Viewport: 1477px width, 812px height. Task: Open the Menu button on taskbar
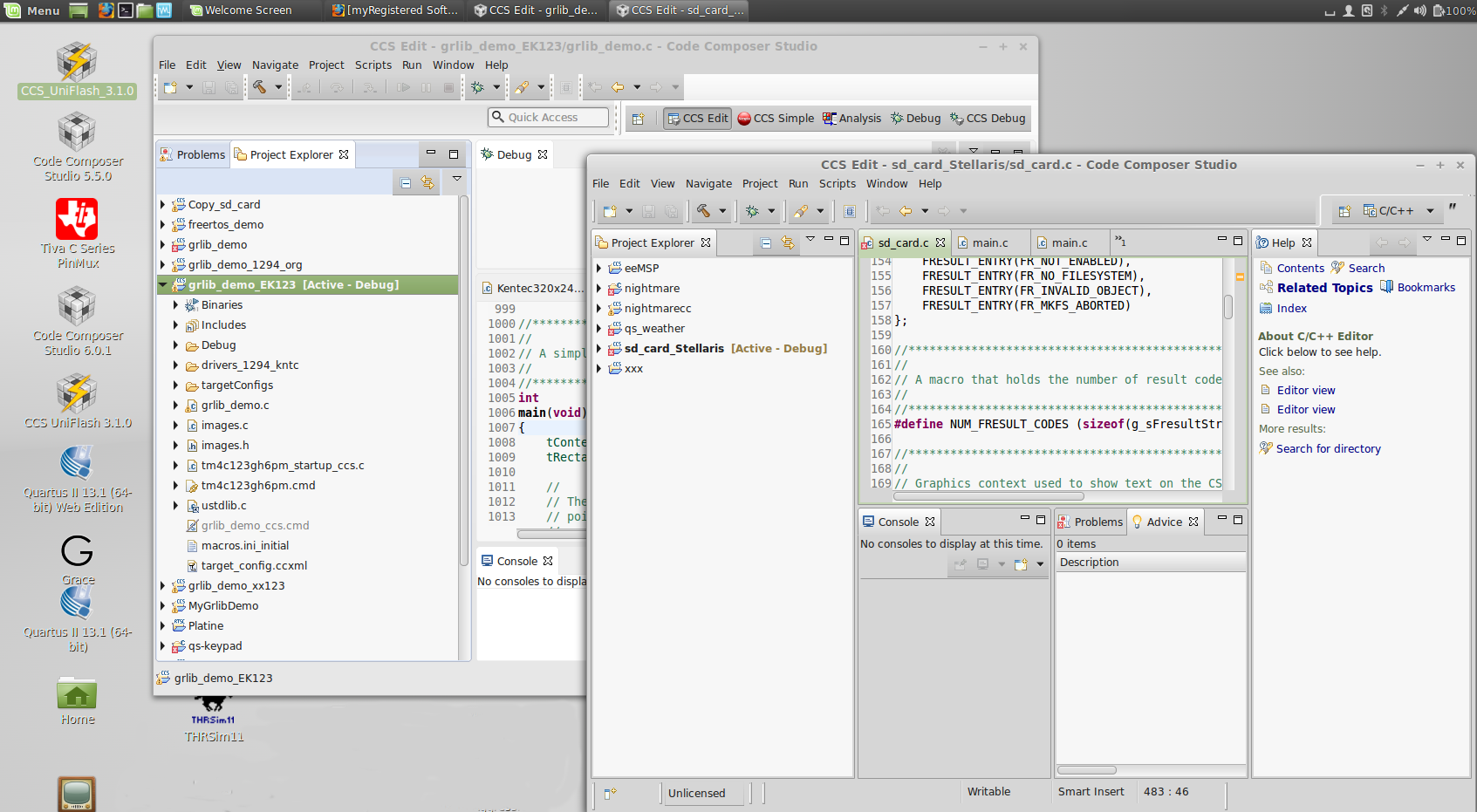tap(33, 10)
